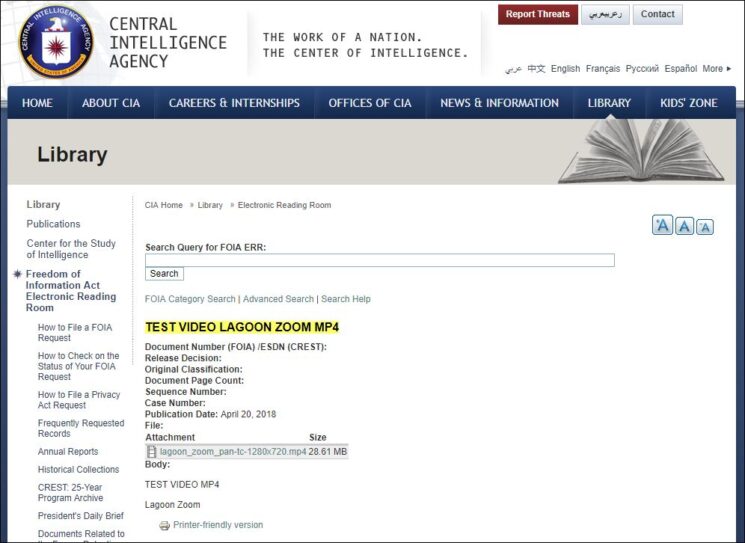The height and width of the screenshot is (543, 745).
Task: Click the Search button
Action: [164, 274]
